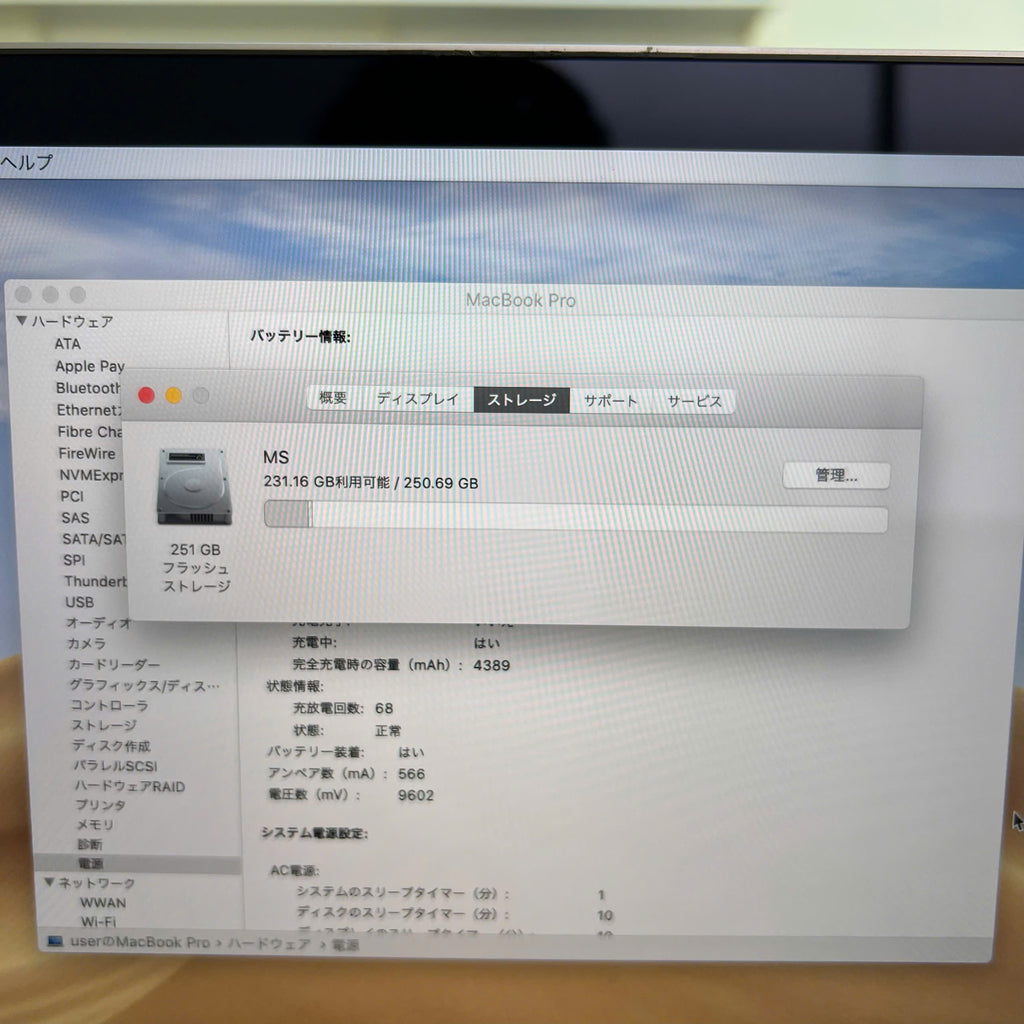The height and width of the screenshot is (1024, 1024).
Task: Click the computer icon in path bar
Action: tap(56, 941)
